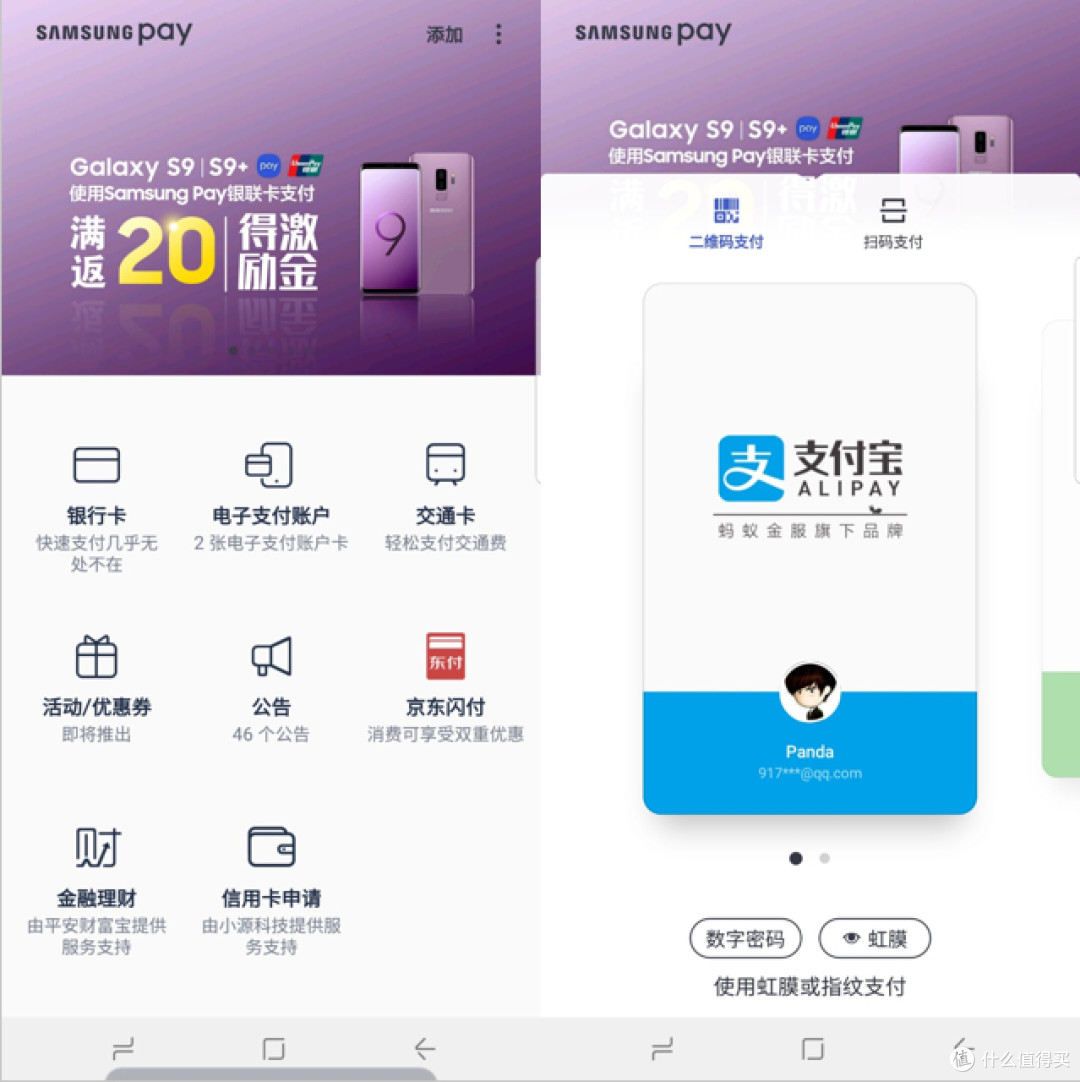Tap the Samsung Pay logo on left screen
Screen dimensions: 1080x1082
point(114,32)
